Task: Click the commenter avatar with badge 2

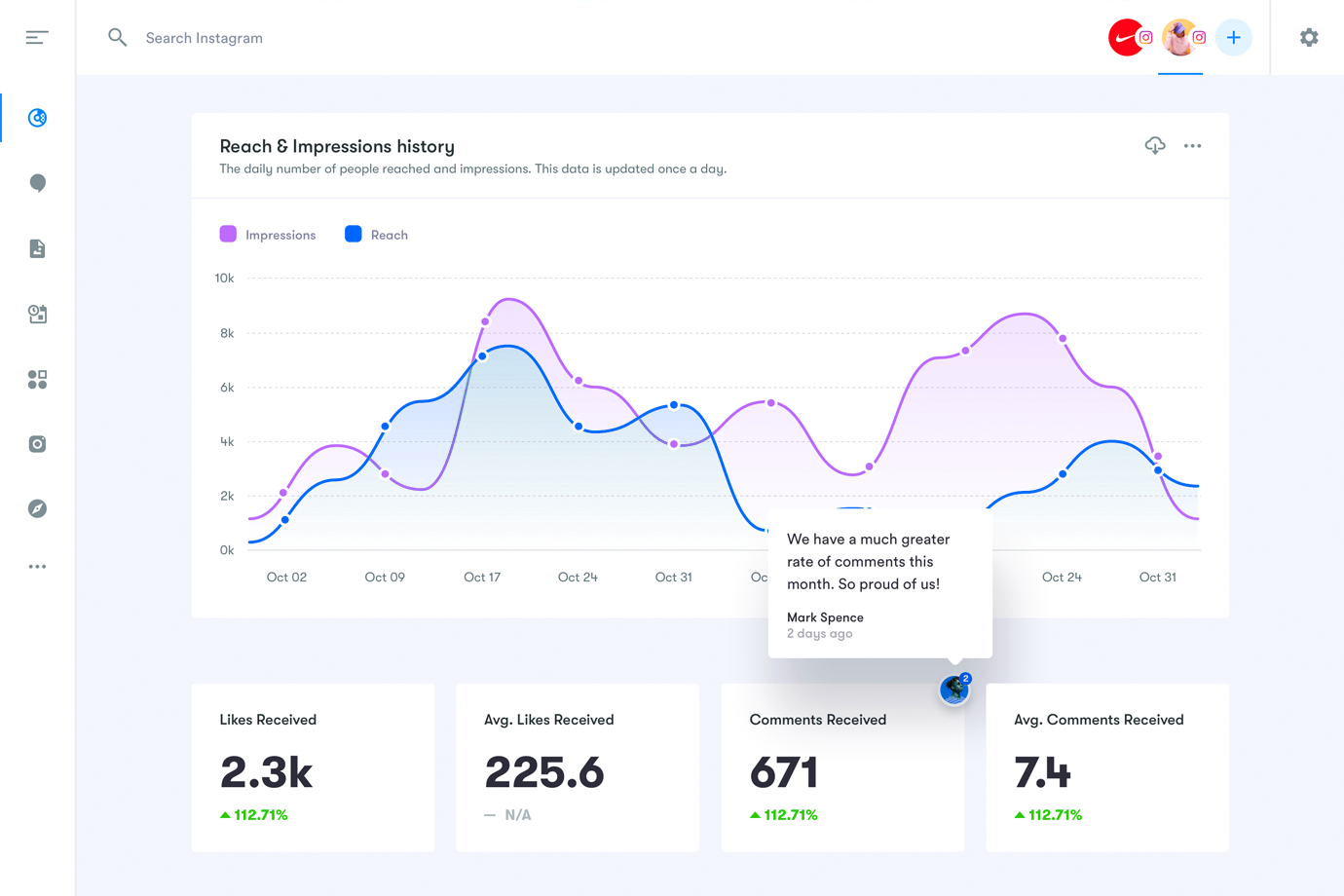Action: point(954,690)
